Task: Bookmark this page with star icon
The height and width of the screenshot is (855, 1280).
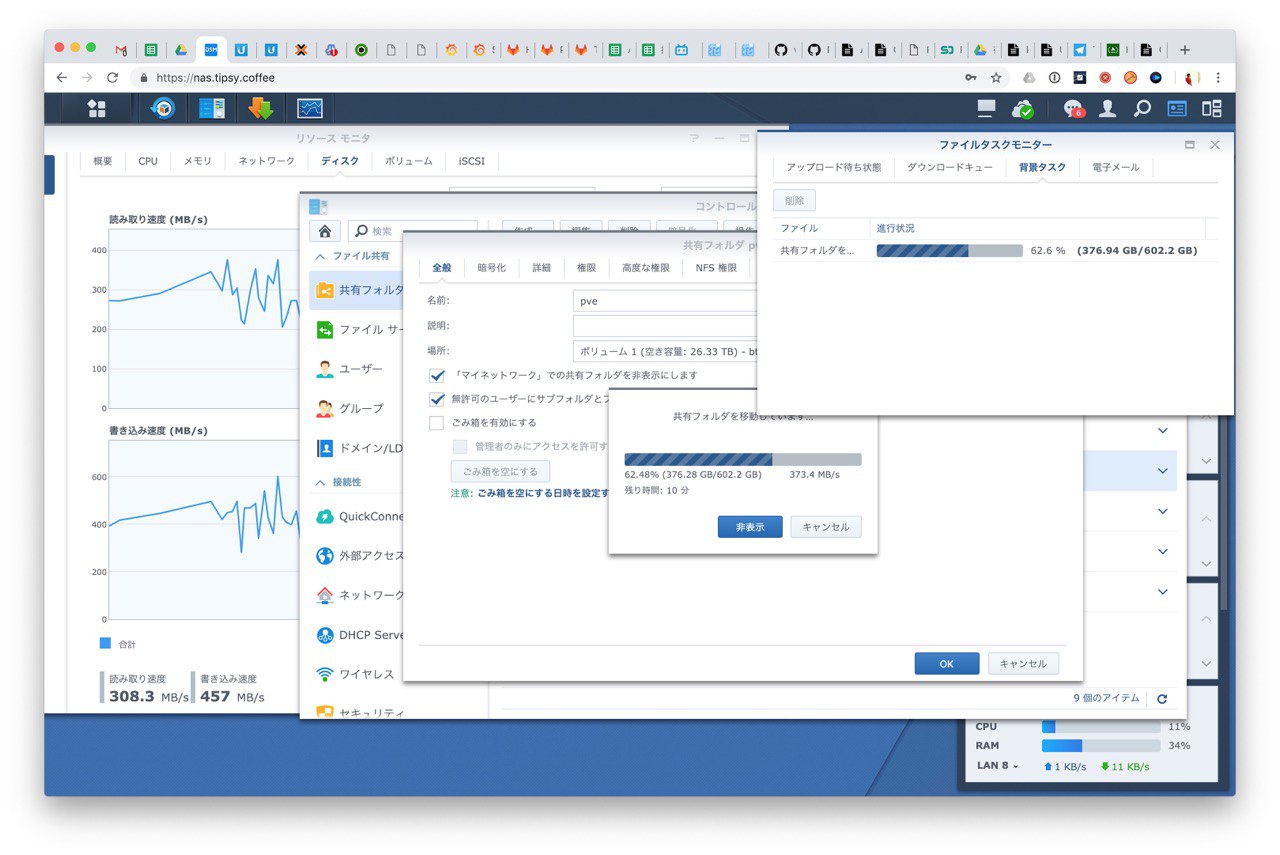Action: [x=996, y=77]
